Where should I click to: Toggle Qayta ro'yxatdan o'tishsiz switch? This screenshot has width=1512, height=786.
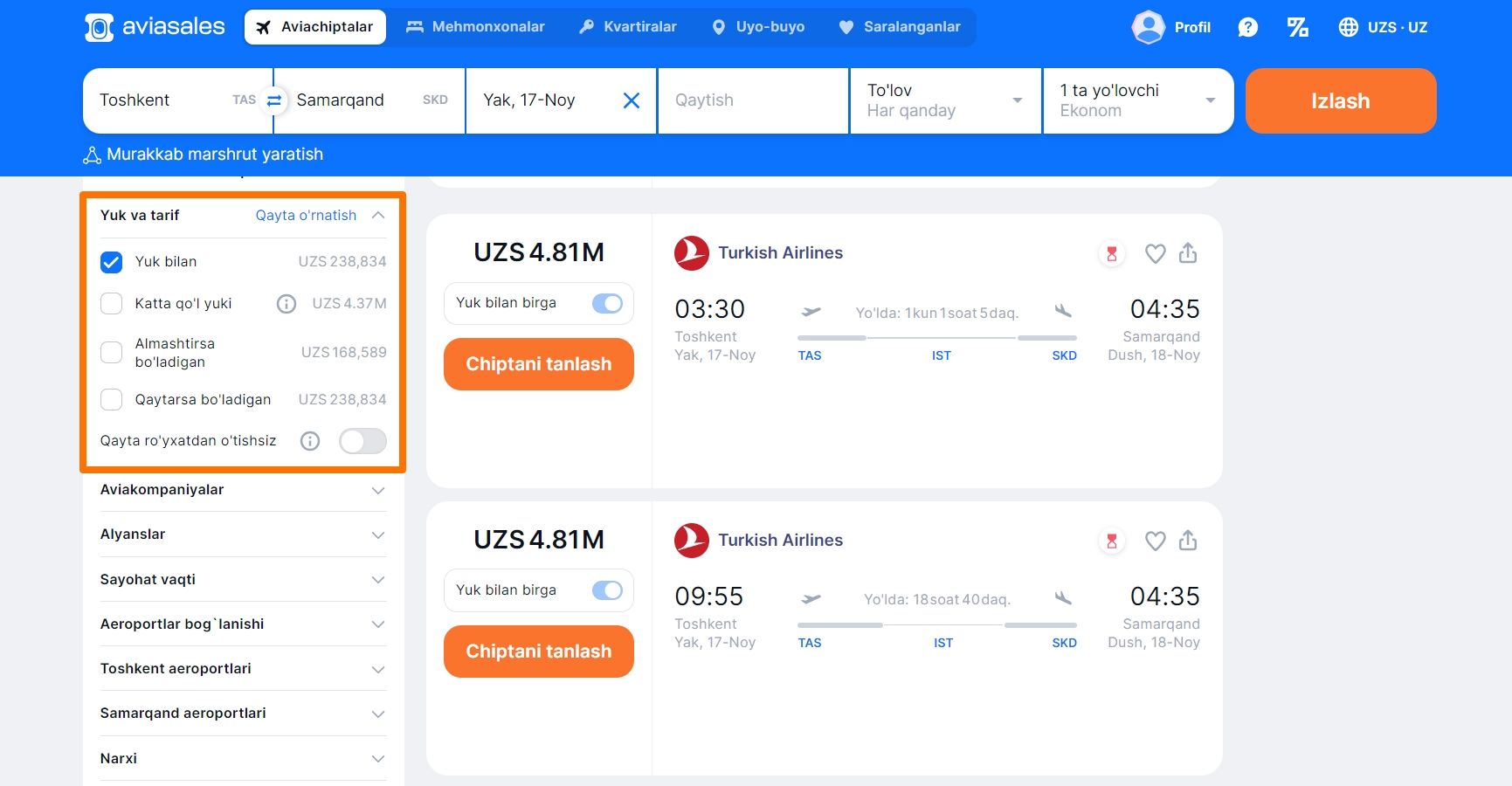(x=362, y=441)
